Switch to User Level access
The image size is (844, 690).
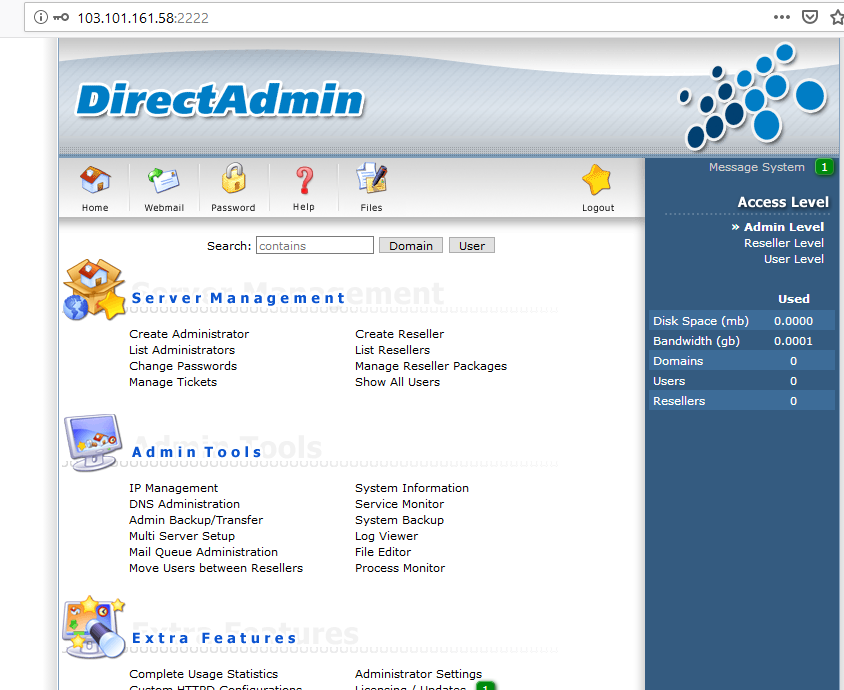click(793, 259)
